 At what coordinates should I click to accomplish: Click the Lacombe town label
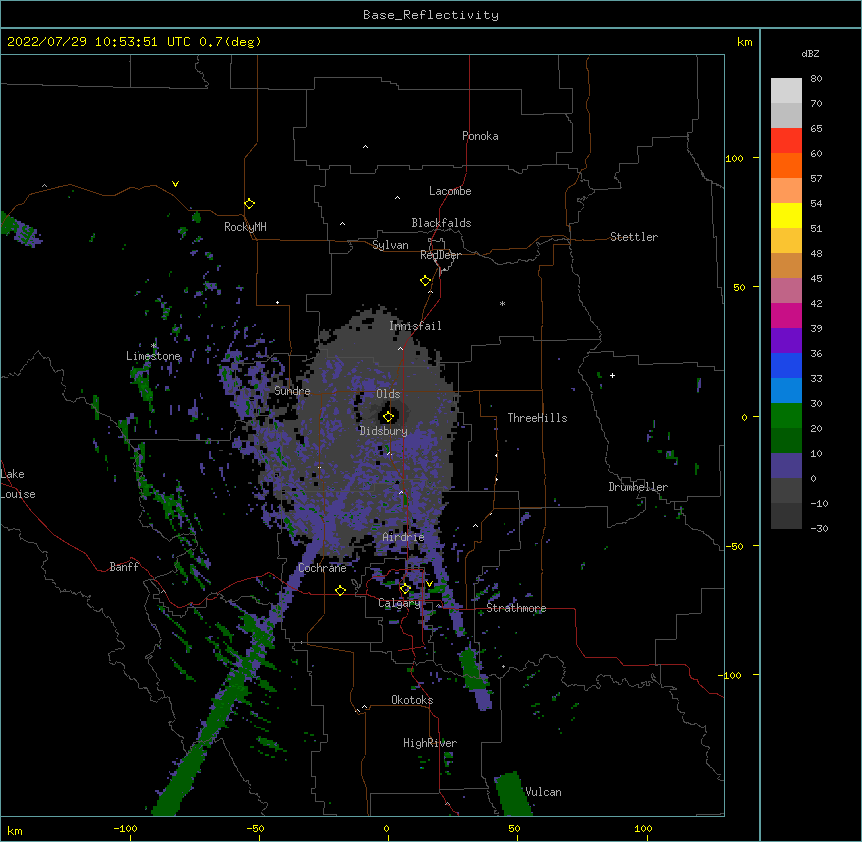coord(450,191)
